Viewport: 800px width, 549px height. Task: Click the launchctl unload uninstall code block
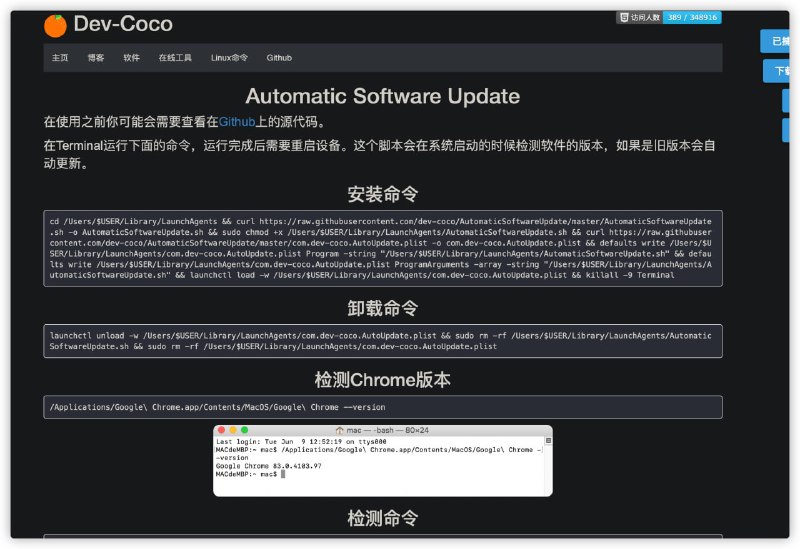(x=383, y=341)
